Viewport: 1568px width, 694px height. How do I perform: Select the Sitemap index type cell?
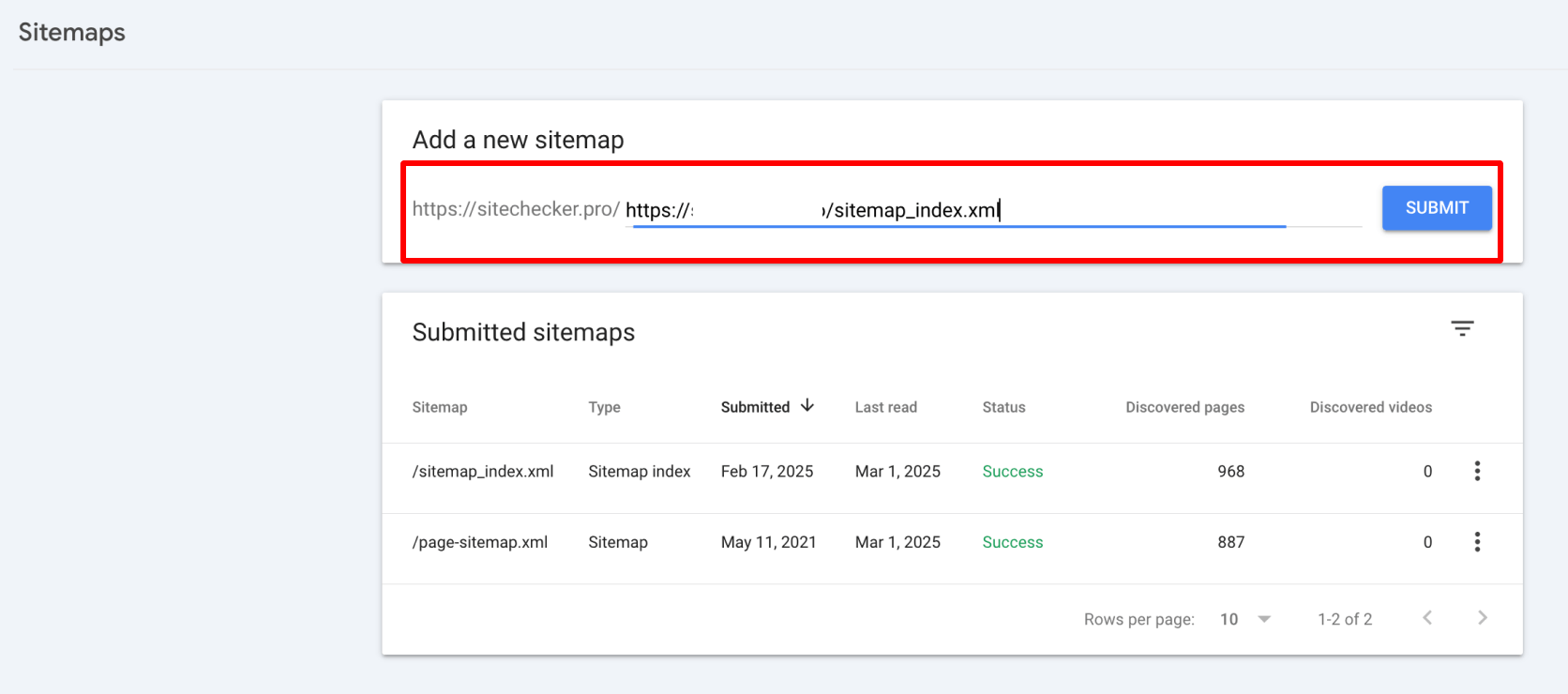point(640,471)
